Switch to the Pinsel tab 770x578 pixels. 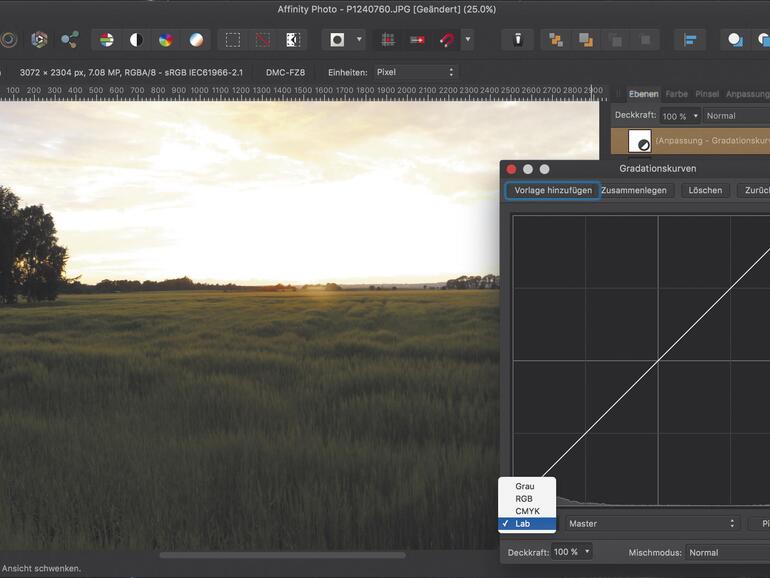point(707,94)
